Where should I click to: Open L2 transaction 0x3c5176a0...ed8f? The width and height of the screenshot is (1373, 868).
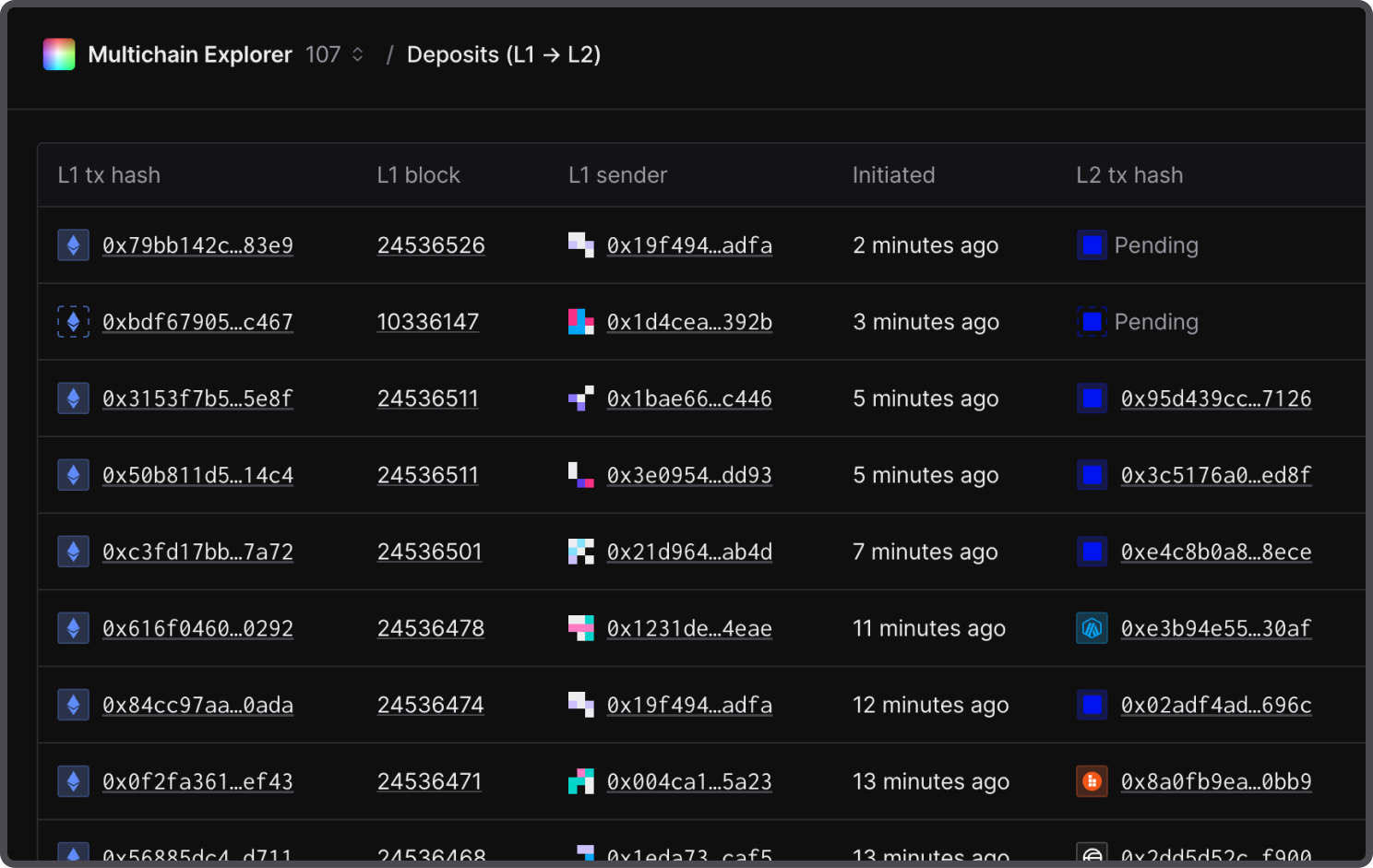pos(1215,475)
